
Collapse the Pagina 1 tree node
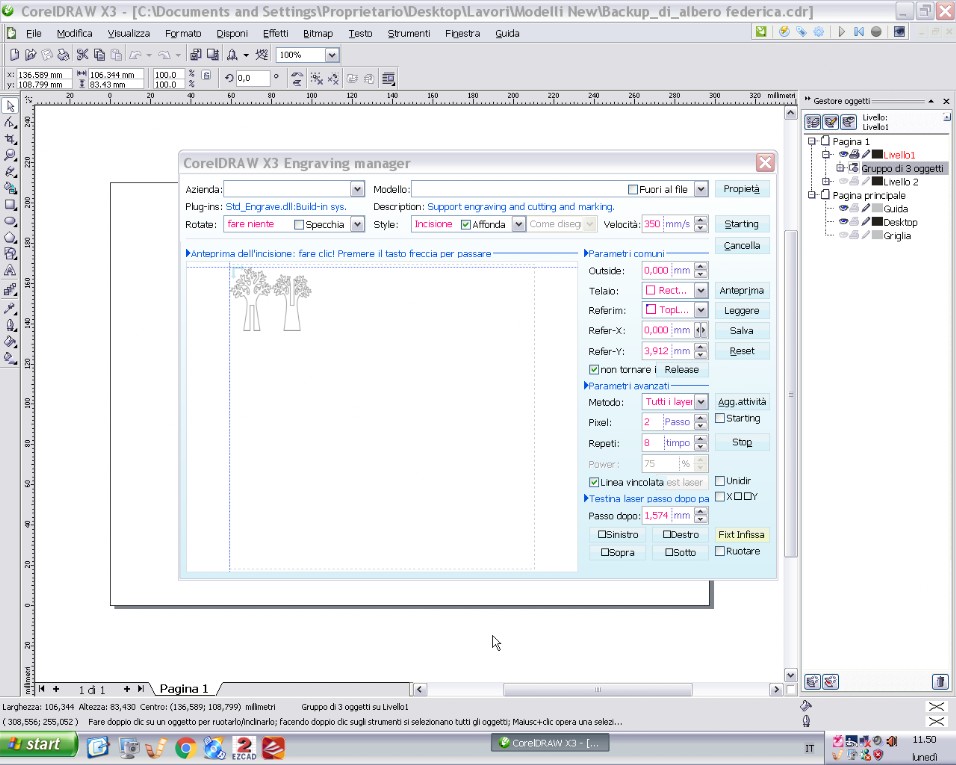pos(812,141)
